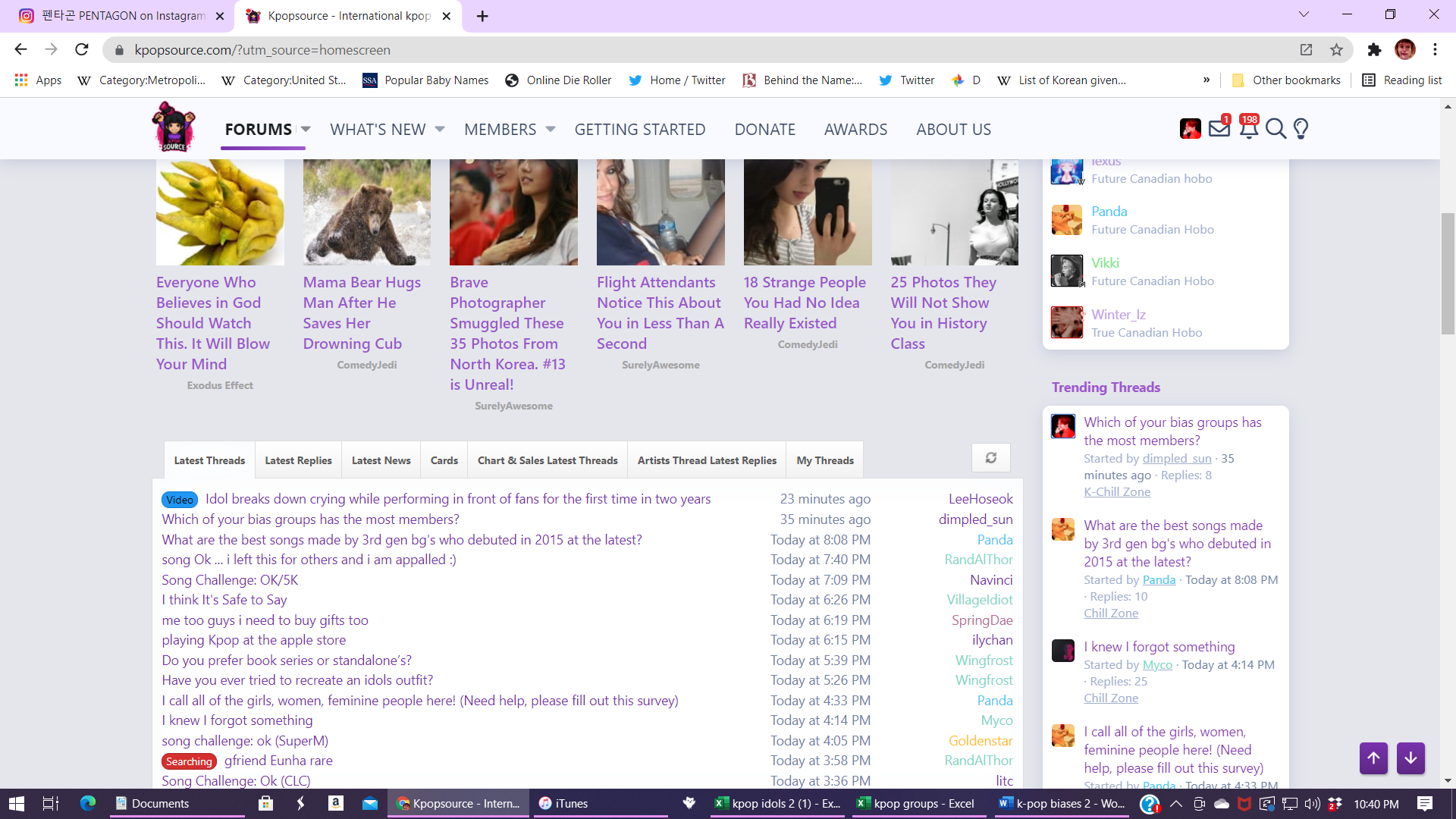Open the Getting Started menu item
Viewport: 1456px width, 819px height.
point(640,130)
